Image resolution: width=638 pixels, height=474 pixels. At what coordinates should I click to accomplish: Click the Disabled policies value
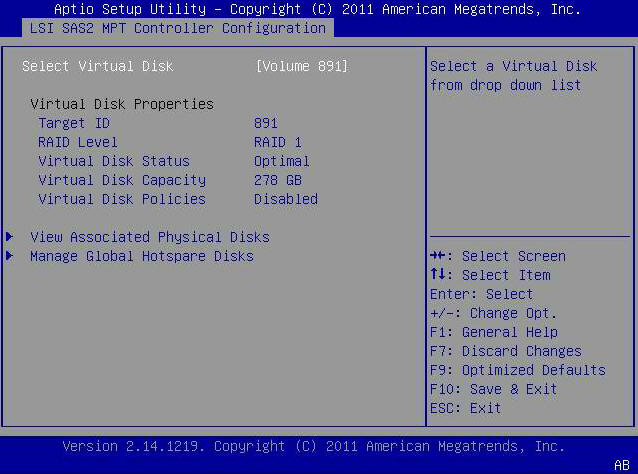point(286,199)
